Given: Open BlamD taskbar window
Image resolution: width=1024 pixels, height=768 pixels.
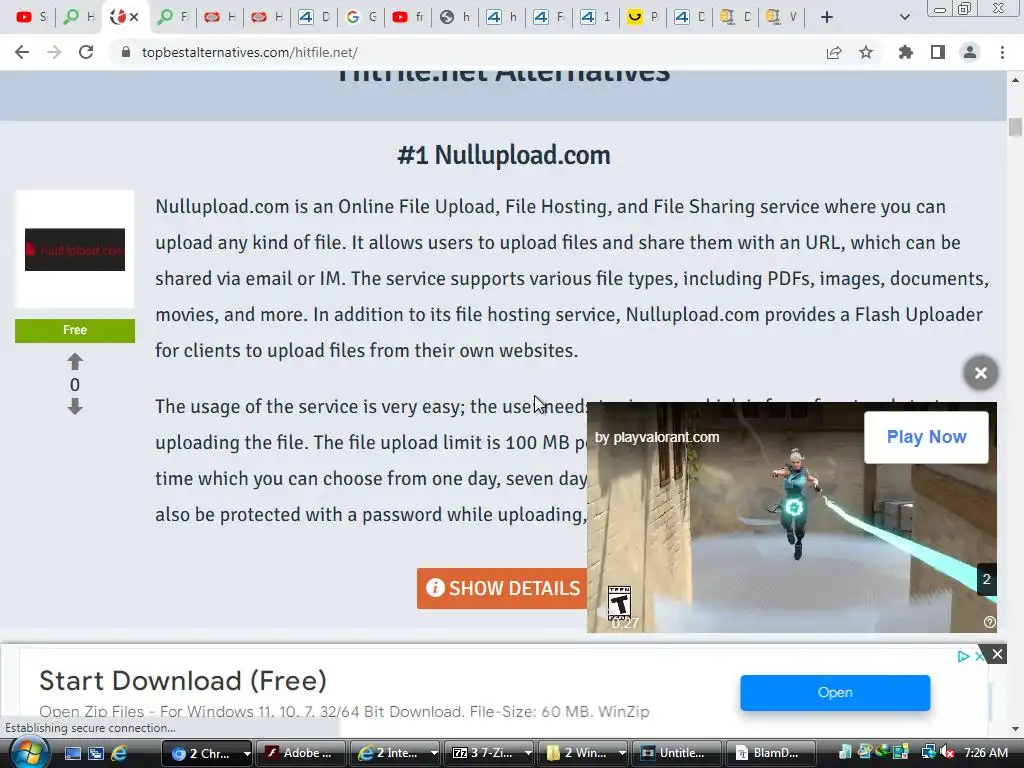Looking at the screenshot, I should (x=771, y=753).
